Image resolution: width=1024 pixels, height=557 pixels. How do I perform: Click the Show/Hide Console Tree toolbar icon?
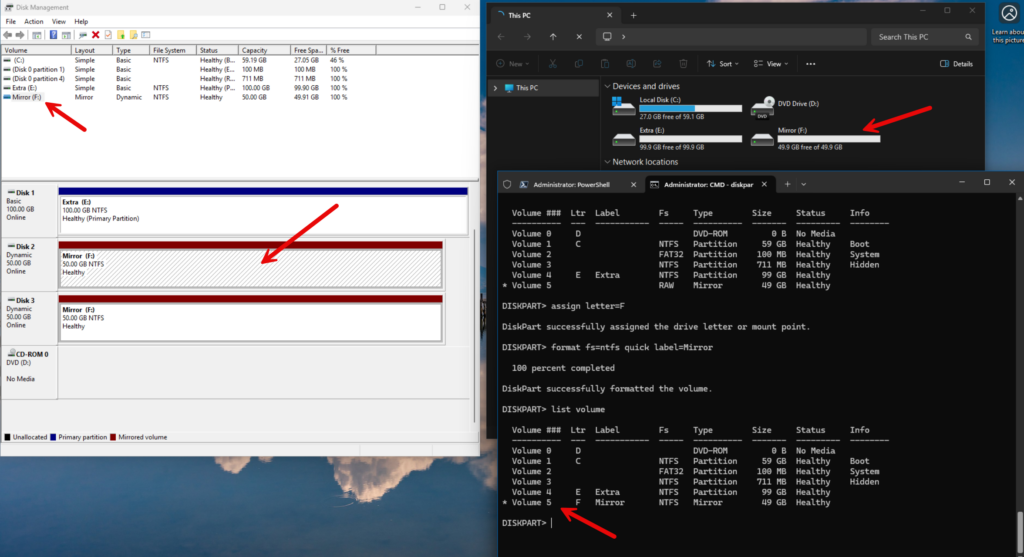pos(37,35)
